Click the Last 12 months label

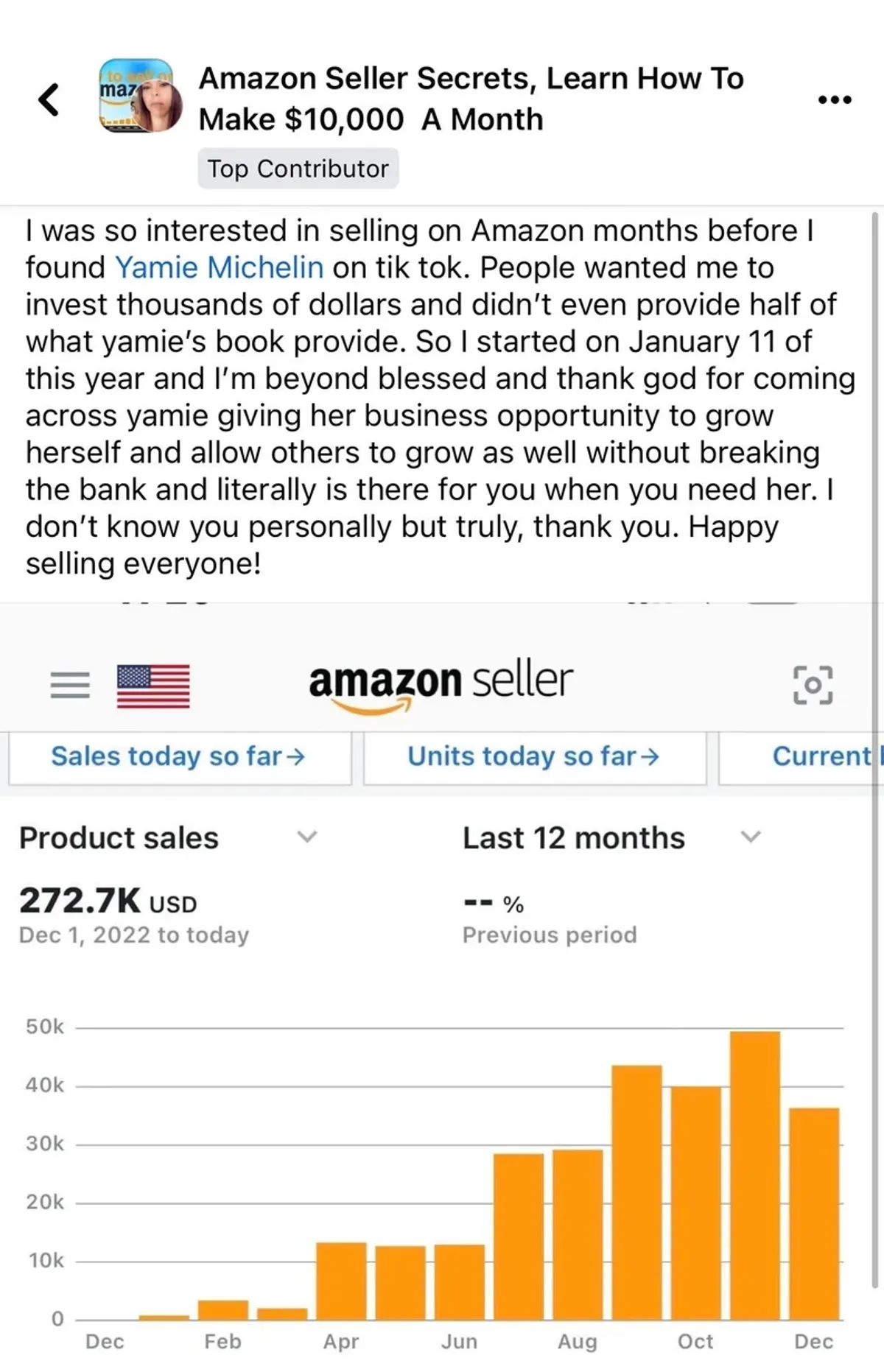click(x=573, y=838)
